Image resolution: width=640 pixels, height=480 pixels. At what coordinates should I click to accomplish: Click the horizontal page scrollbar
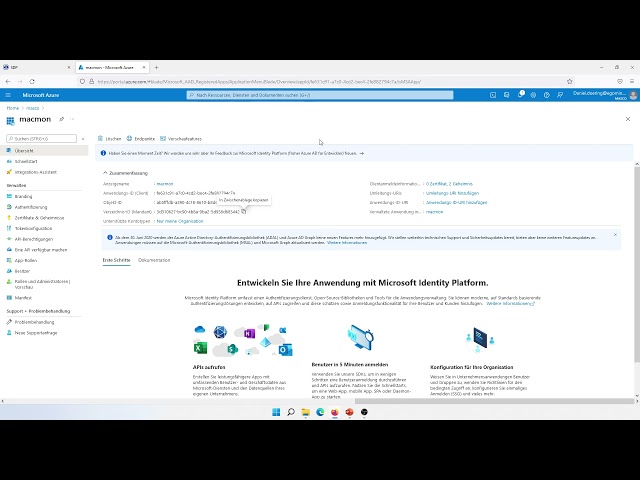pyautogui.click(x=494, y=401)
